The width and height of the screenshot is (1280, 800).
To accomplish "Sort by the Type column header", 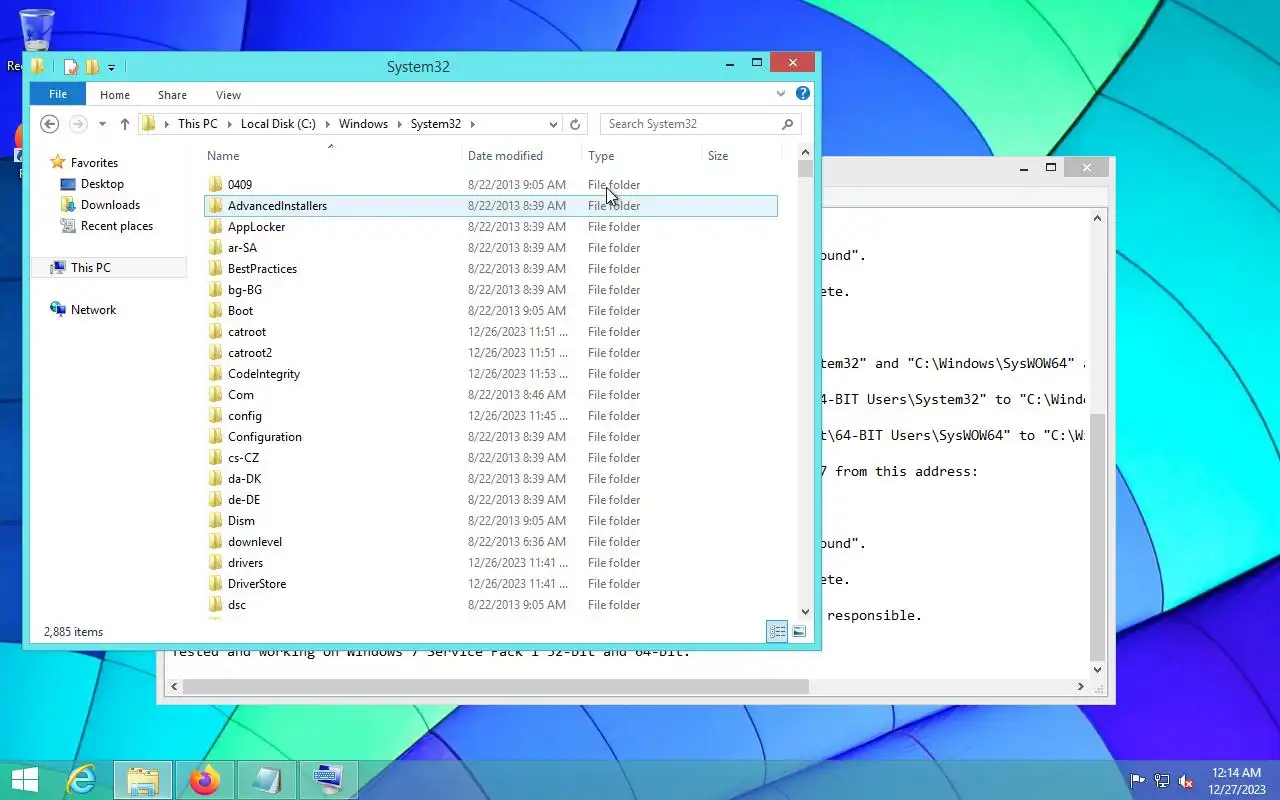I will pos(641,156).
